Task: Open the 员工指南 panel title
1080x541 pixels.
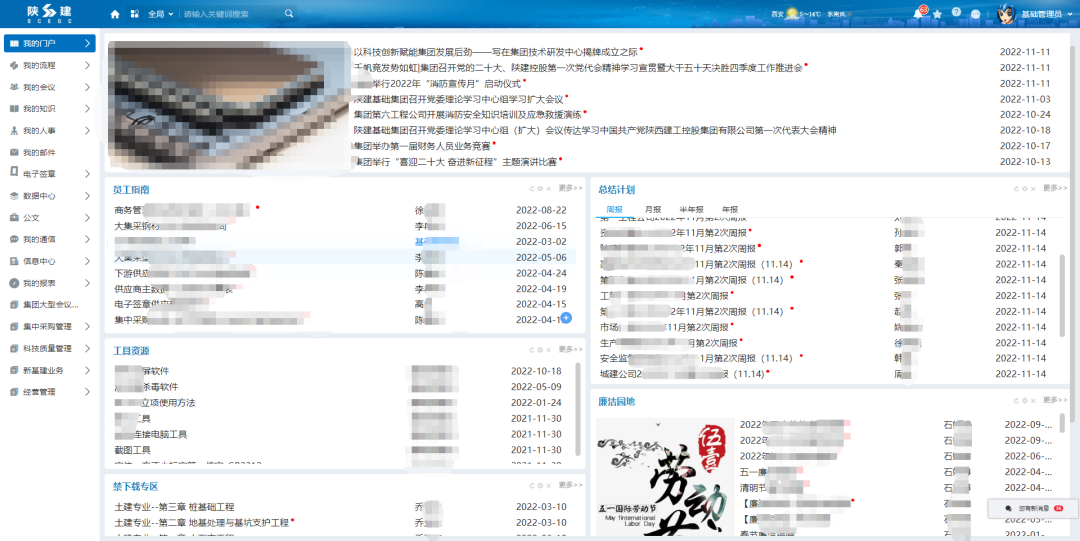Action: (x=132, y=190)
